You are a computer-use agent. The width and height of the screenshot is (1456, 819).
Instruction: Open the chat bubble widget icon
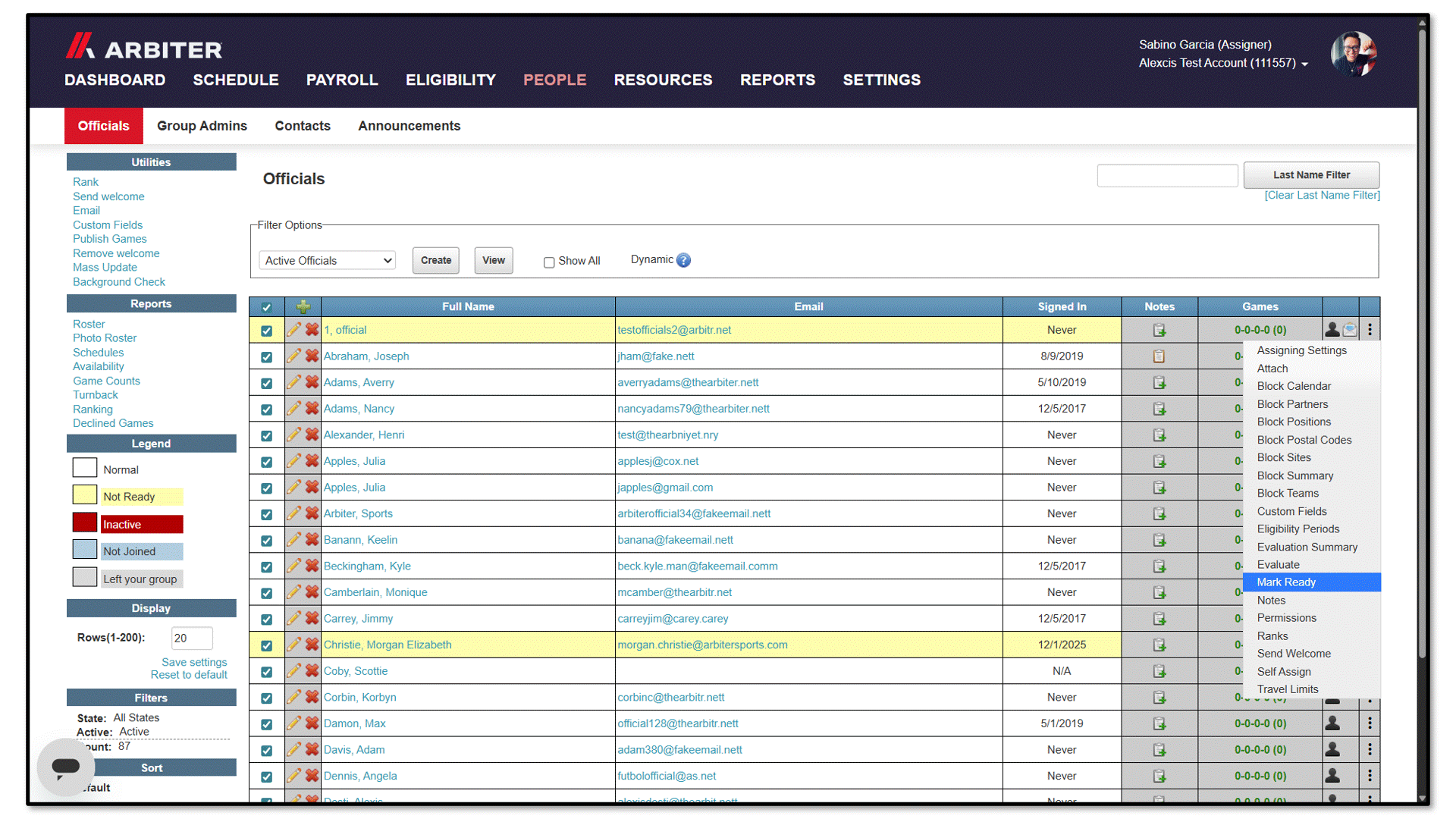coord(66,767)
